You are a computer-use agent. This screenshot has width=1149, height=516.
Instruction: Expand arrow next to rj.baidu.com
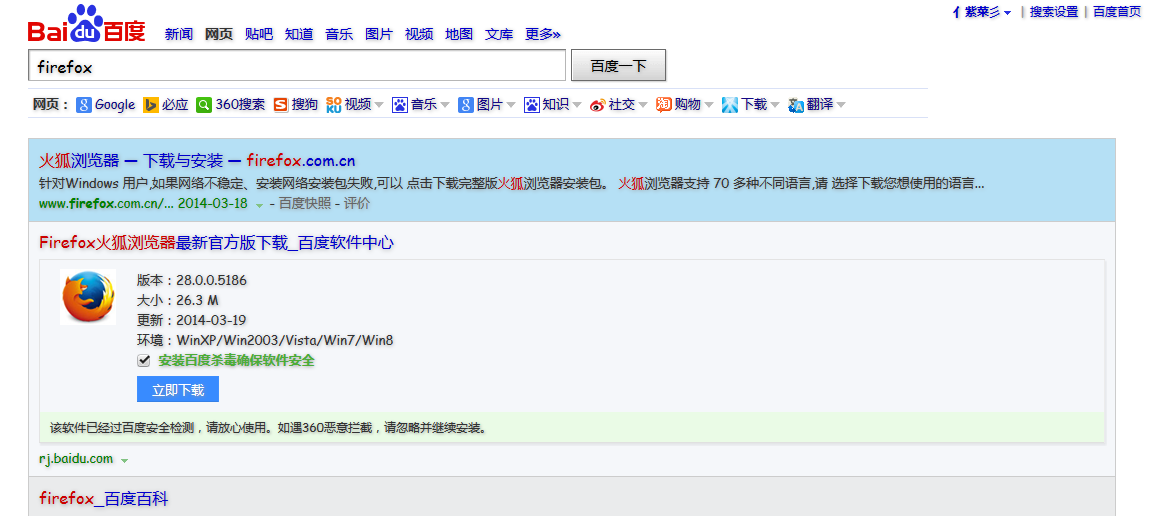click(125, 461)
